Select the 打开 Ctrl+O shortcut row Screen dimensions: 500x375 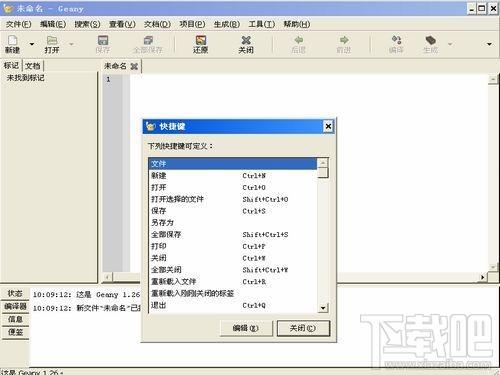click(x=233, y=187)
